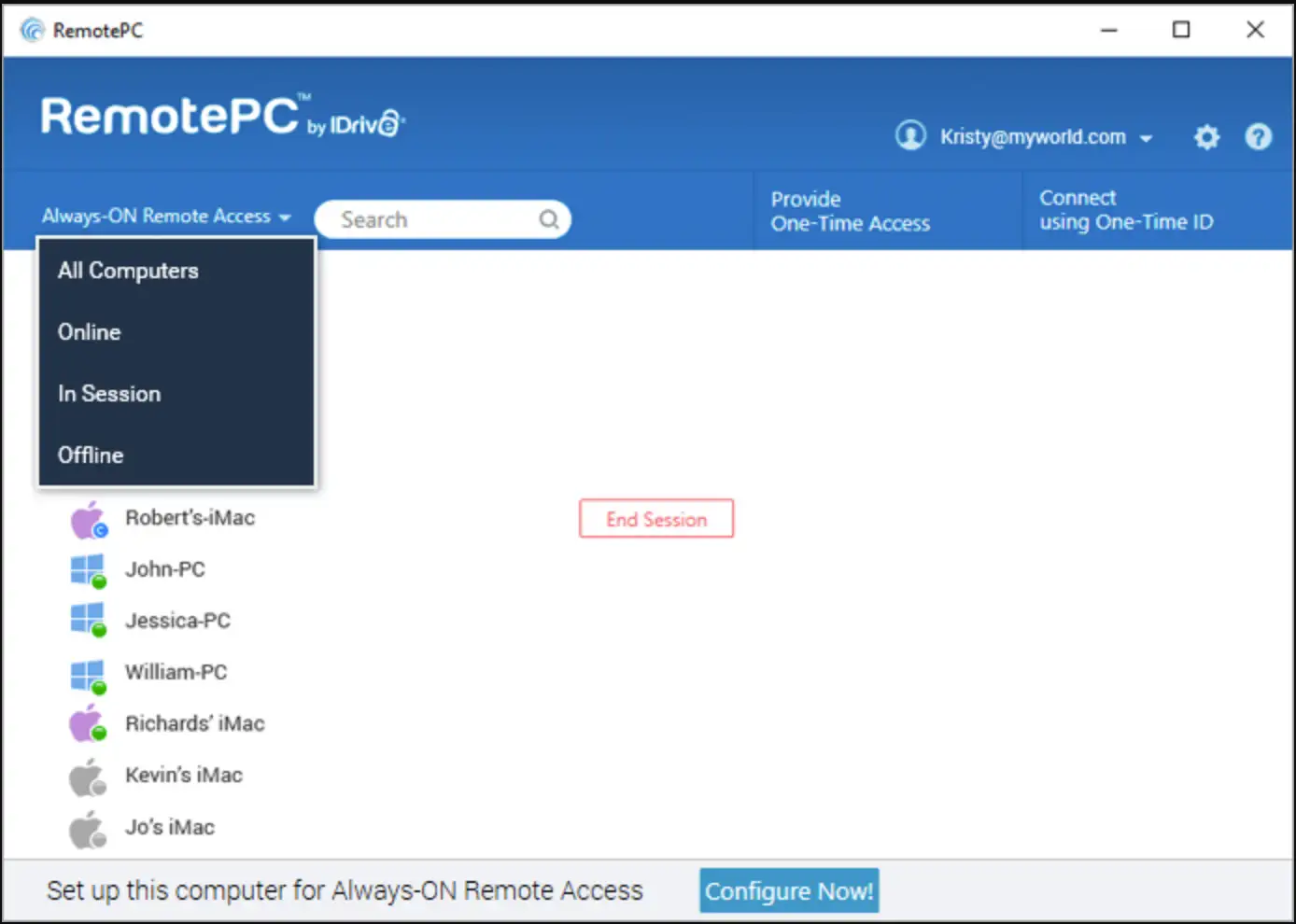Minimize the RemotePC window

pyautogui.click(x=1108, y=30)
